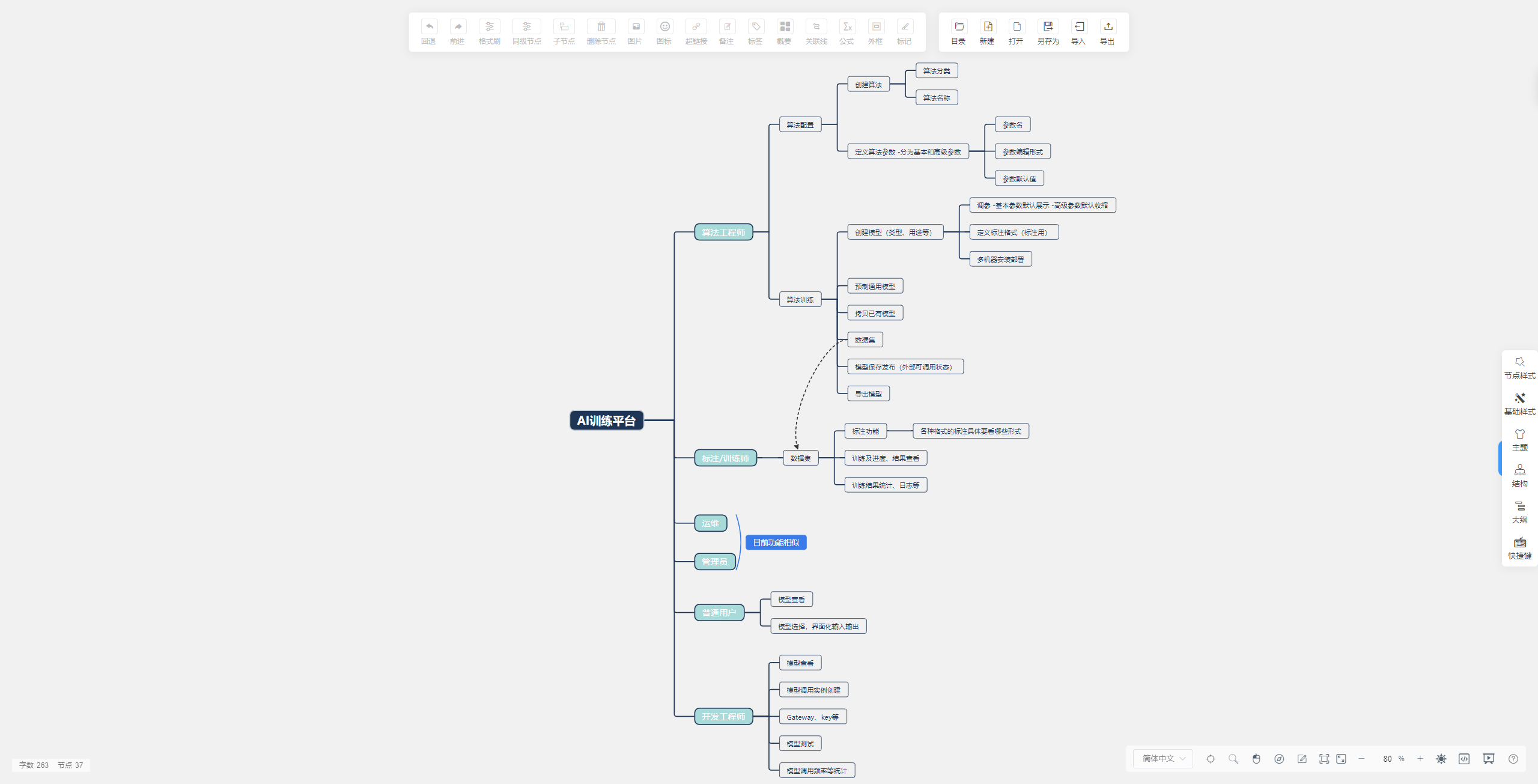Open the 图标 emoji icon picker
The image size is (1538, 784).
click(x=664, y=26)
